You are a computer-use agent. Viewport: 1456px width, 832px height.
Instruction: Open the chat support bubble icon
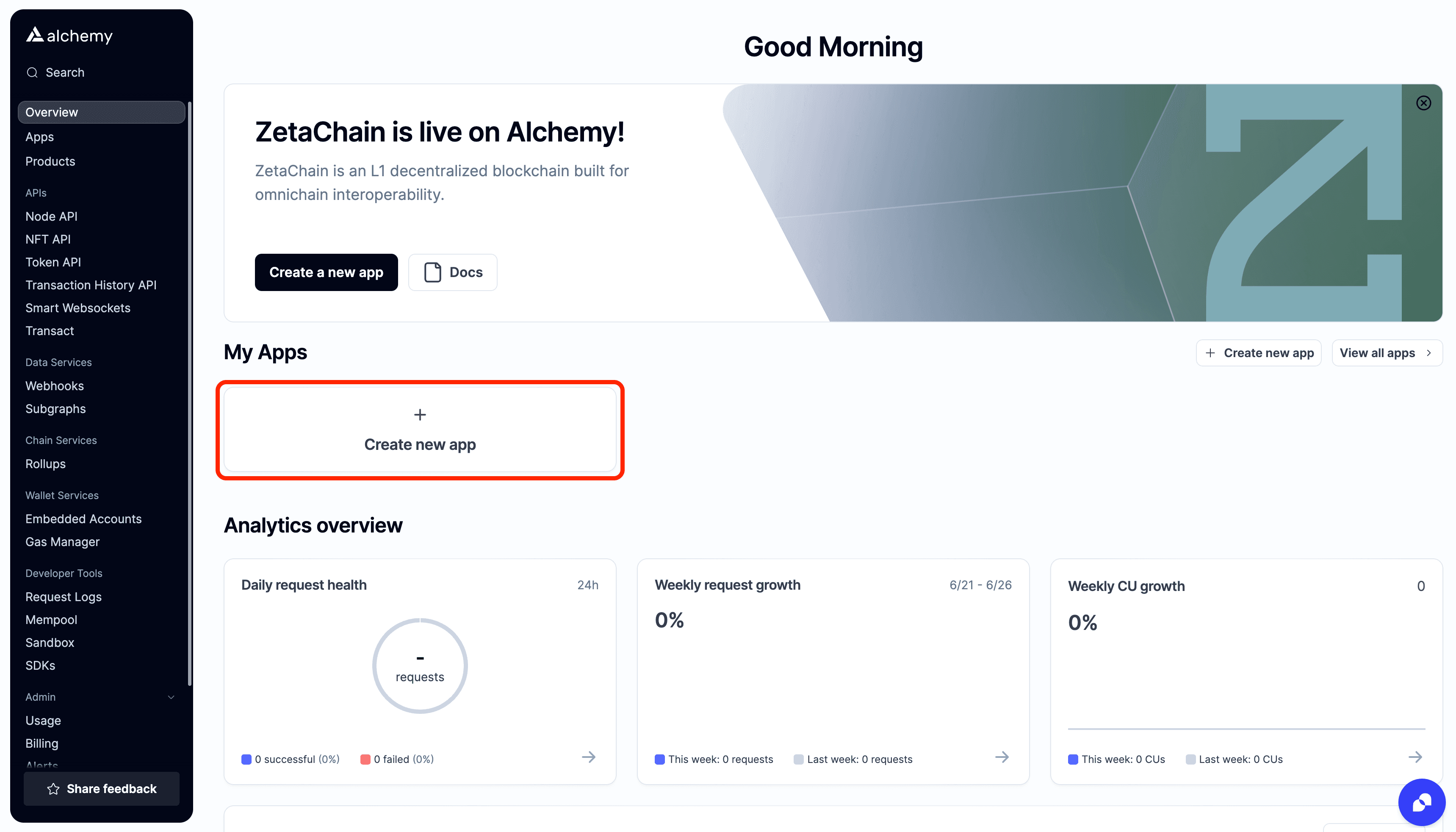tap(1421, 802)
